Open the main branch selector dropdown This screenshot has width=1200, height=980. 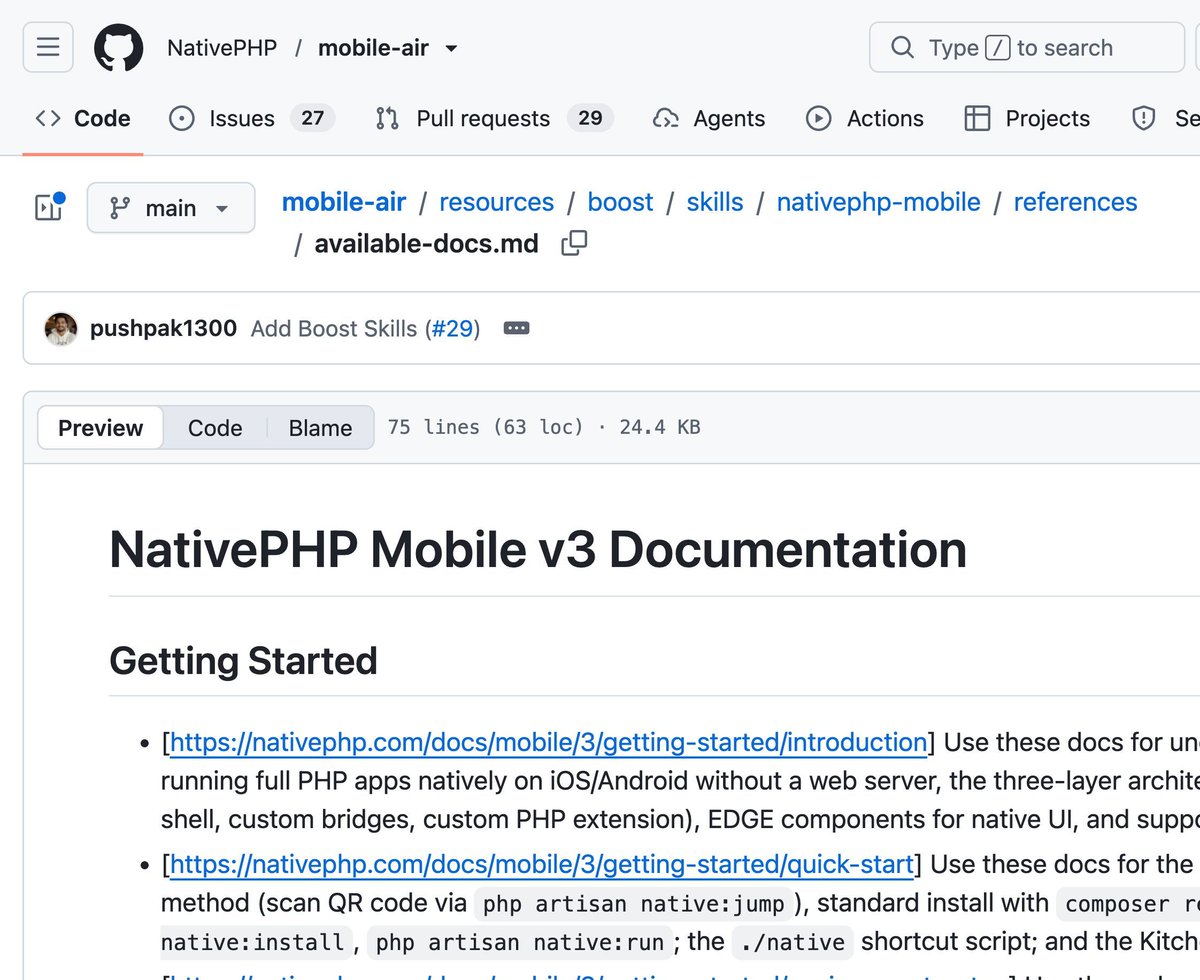tap(171, 208)
